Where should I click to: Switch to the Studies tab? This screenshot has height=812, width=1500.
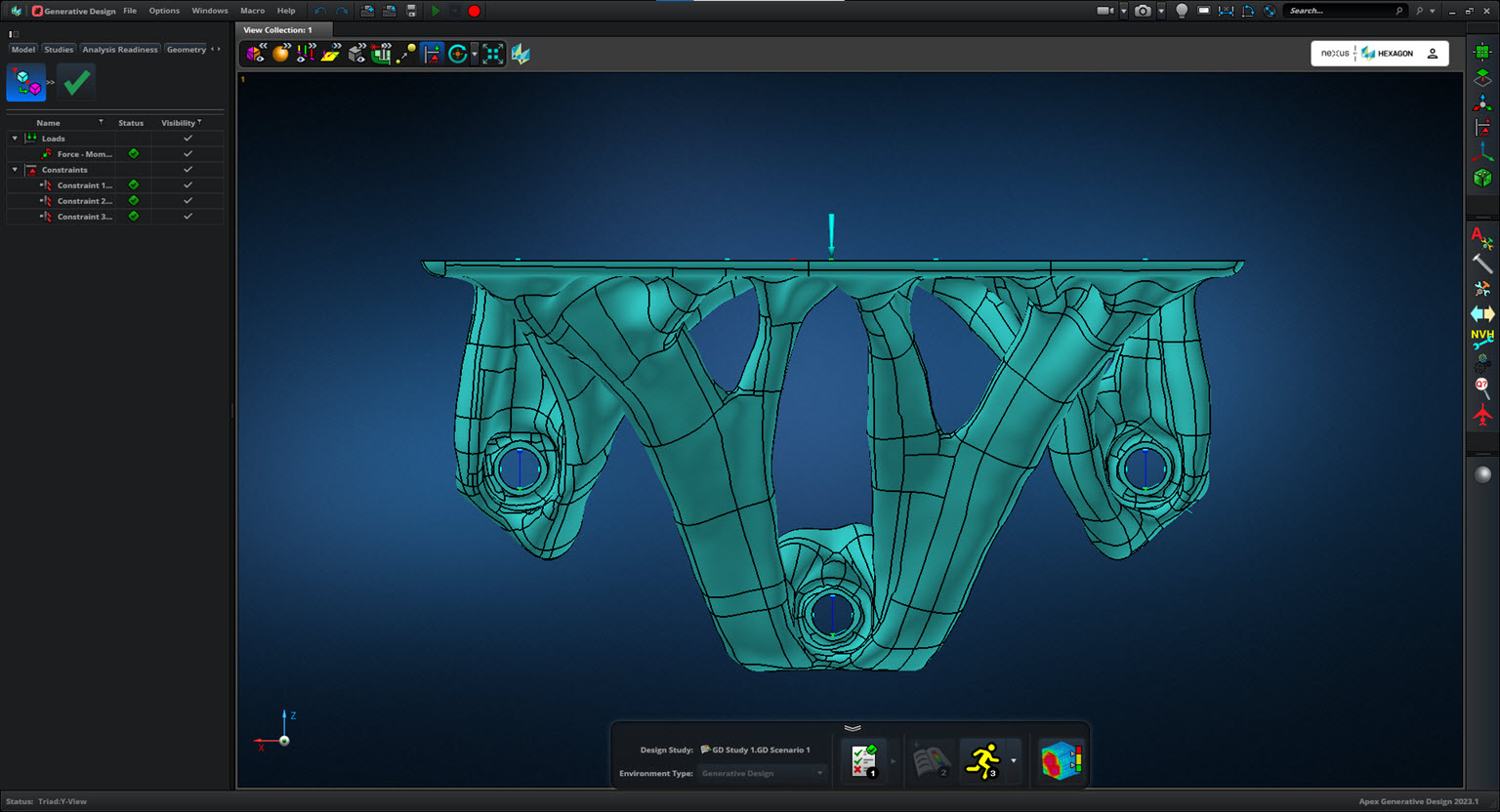(x=59, y=49)
